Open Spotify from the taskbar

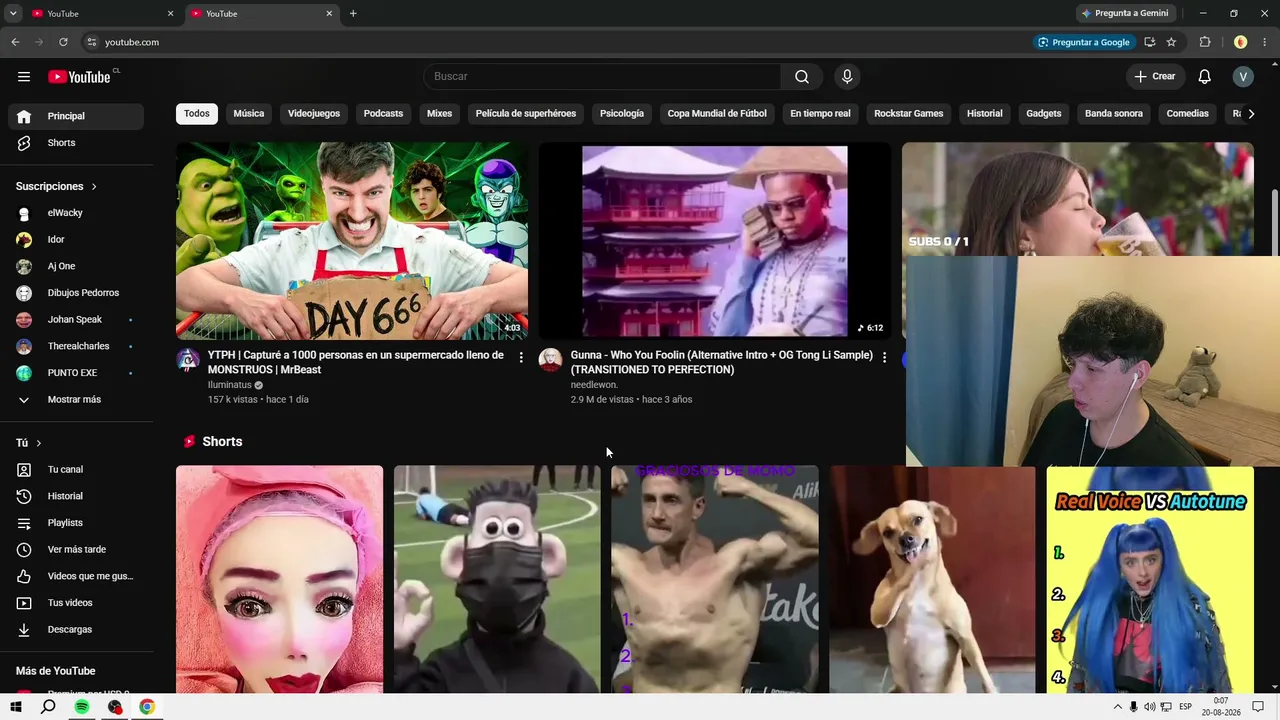click(x=82, y=707)
